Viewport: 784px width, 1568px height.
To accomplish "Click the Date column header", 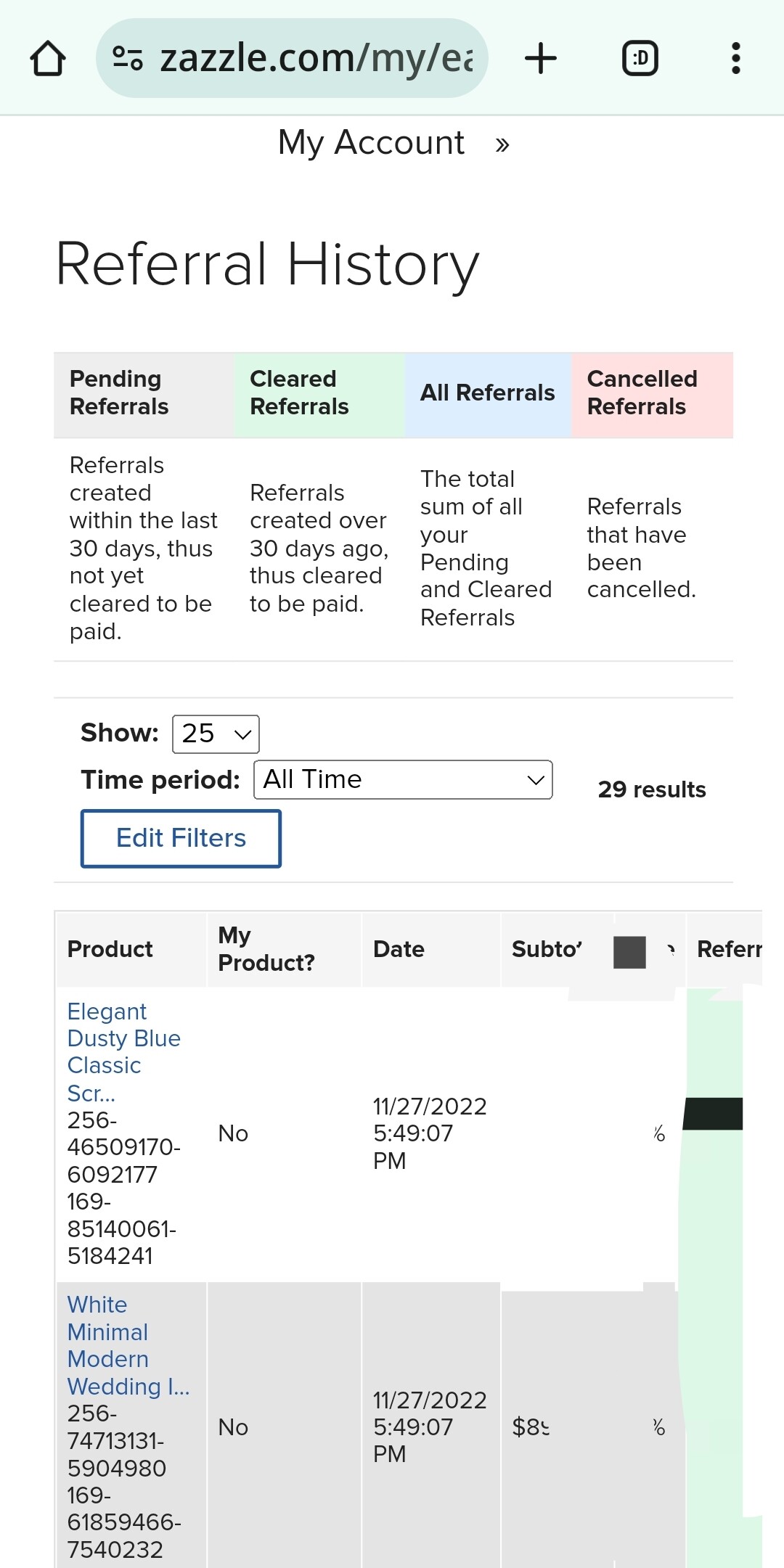I will (399, 949).
